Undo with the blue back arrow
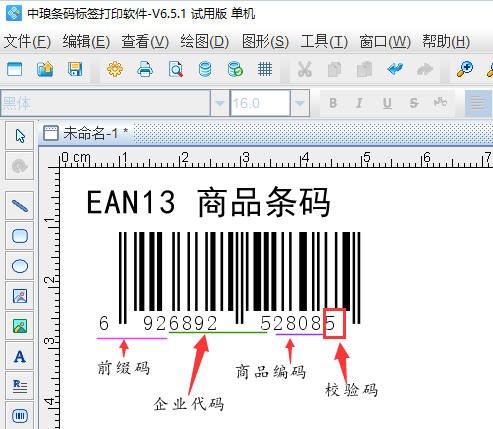Viewport: 493px width, 429px height. (395, 69)
